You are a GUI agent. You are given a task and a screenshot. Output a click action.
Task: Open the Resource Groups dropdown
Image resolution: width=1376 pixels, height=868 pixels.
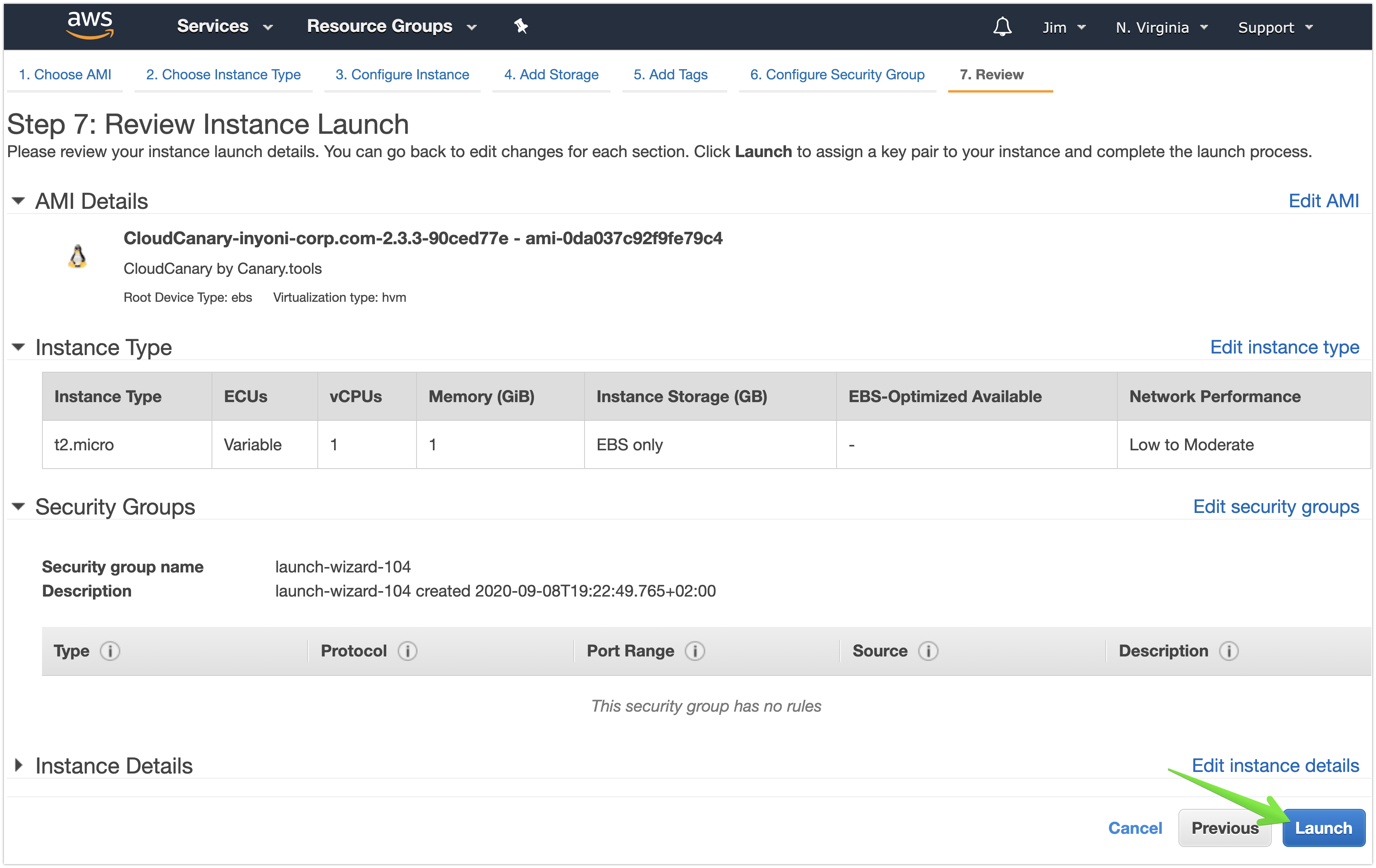click(391, 26)
